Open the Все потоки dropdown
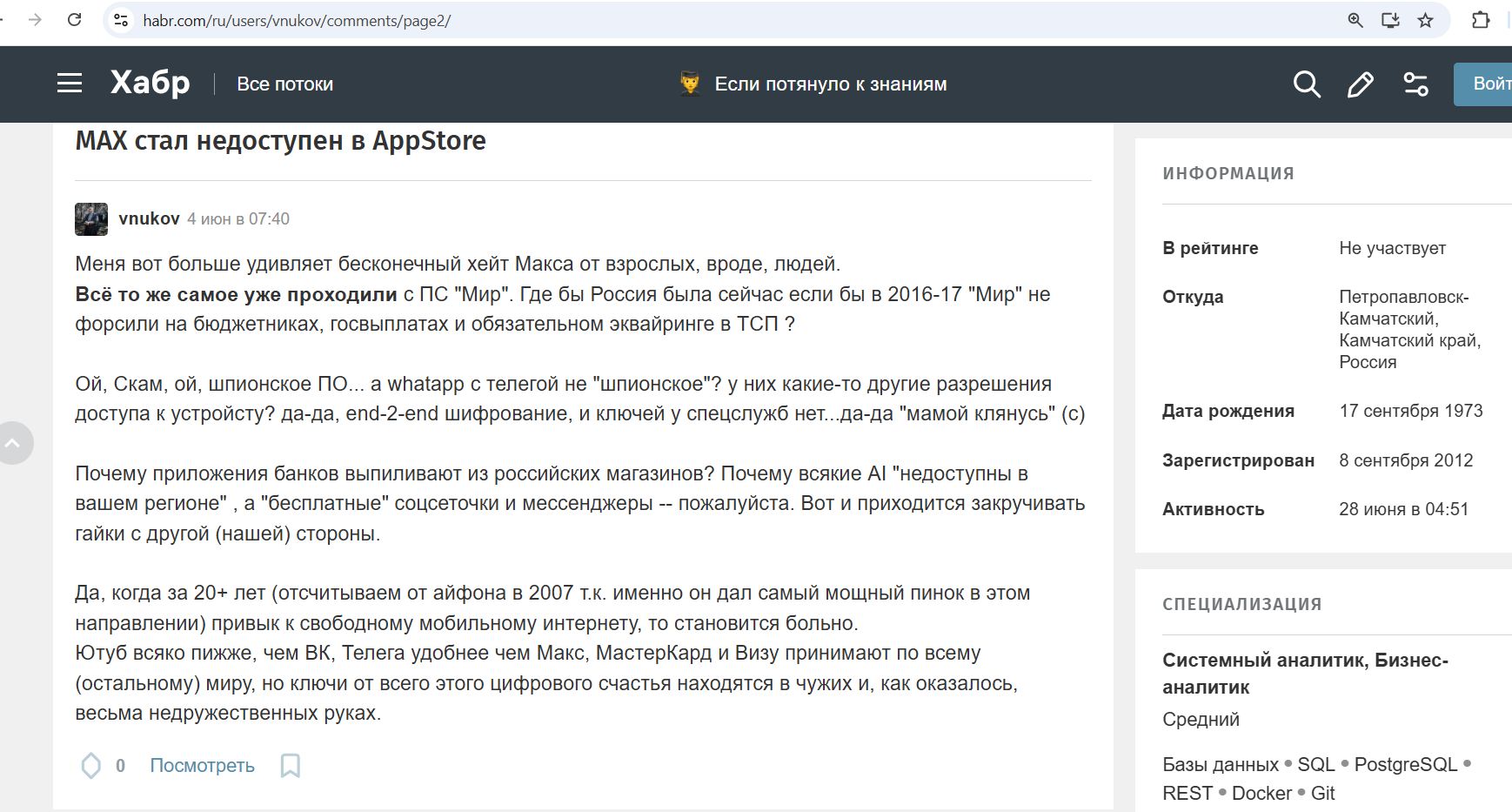This screenshot has height=812, width=1512. click(285, 84)
